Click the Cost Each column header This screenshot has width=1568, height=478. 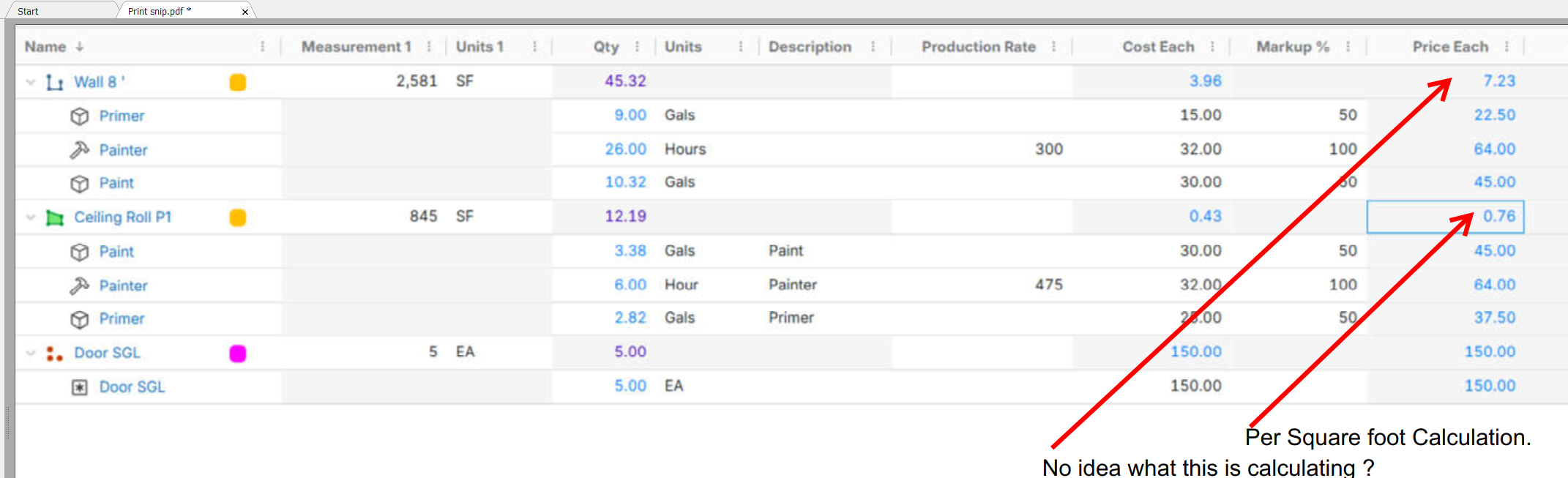point(1158,47)
